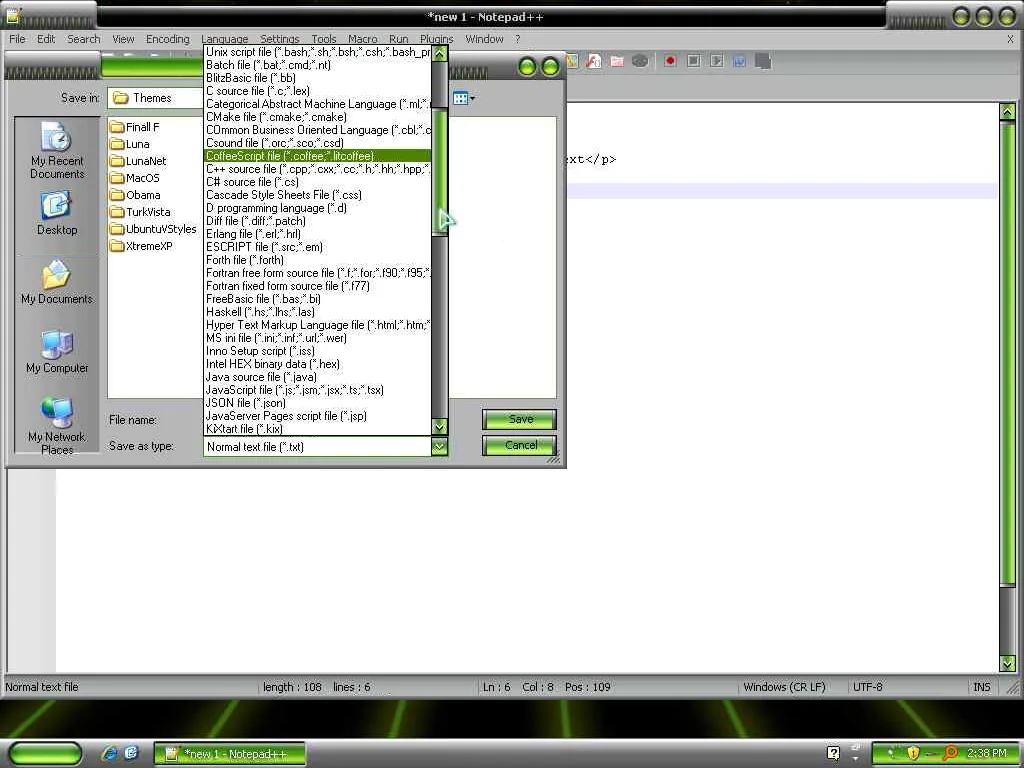Choose Haskell file type option
Viewport: 1024px width, 768px height.
tap(317, 312)
